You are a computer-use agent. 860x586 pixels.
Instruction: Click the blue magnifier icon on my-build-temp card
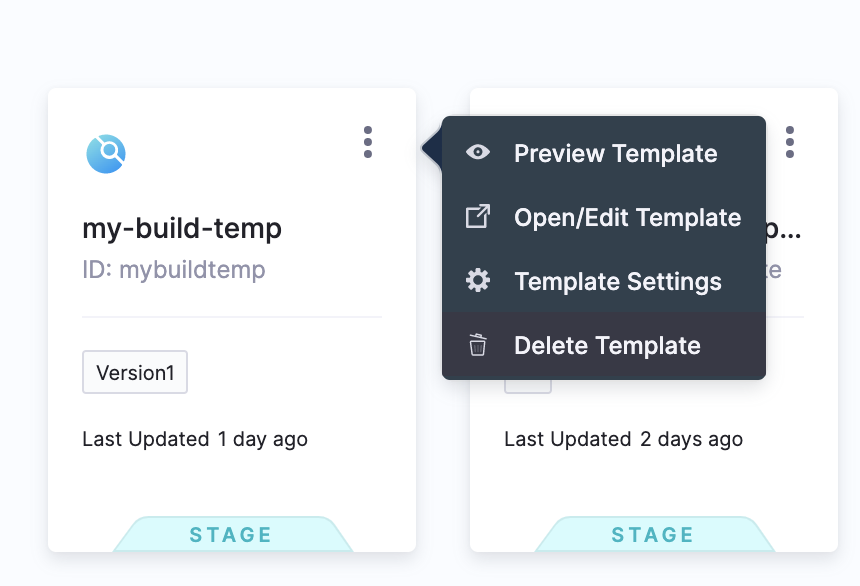coord(105,154)
